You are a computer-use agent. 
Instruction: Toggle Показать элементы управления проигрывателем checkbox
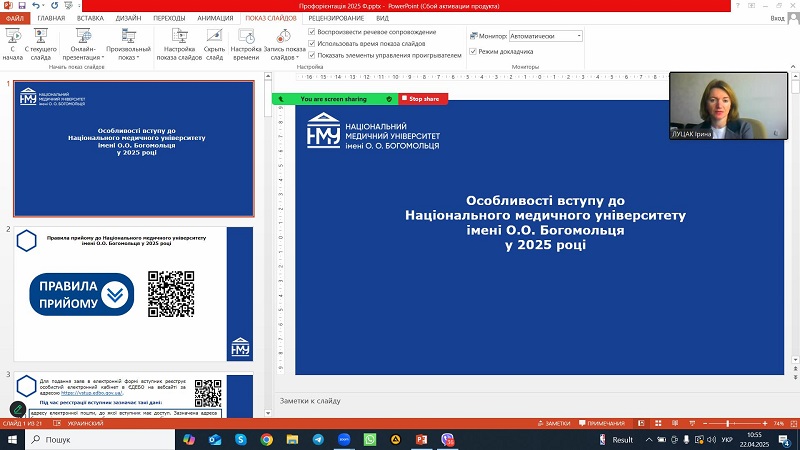pos(312,55)
